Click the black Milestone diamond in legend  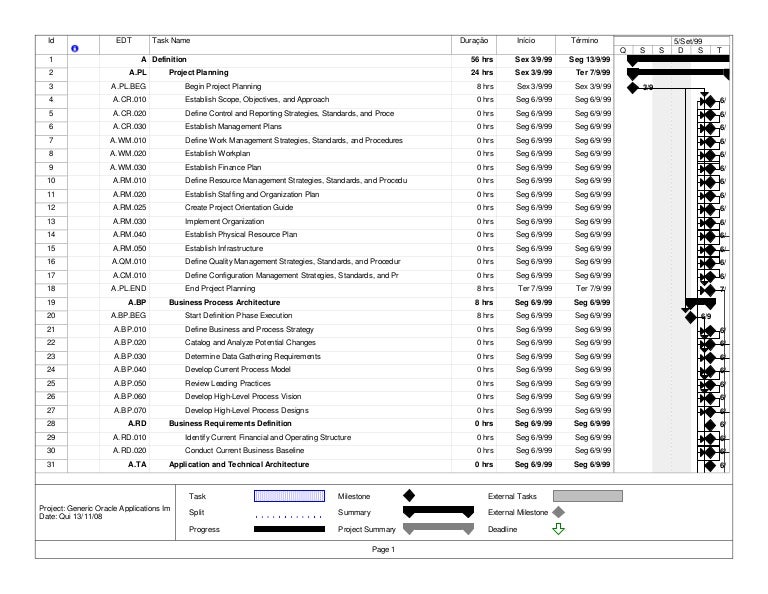pyautogui.click(x=407, y=495)
